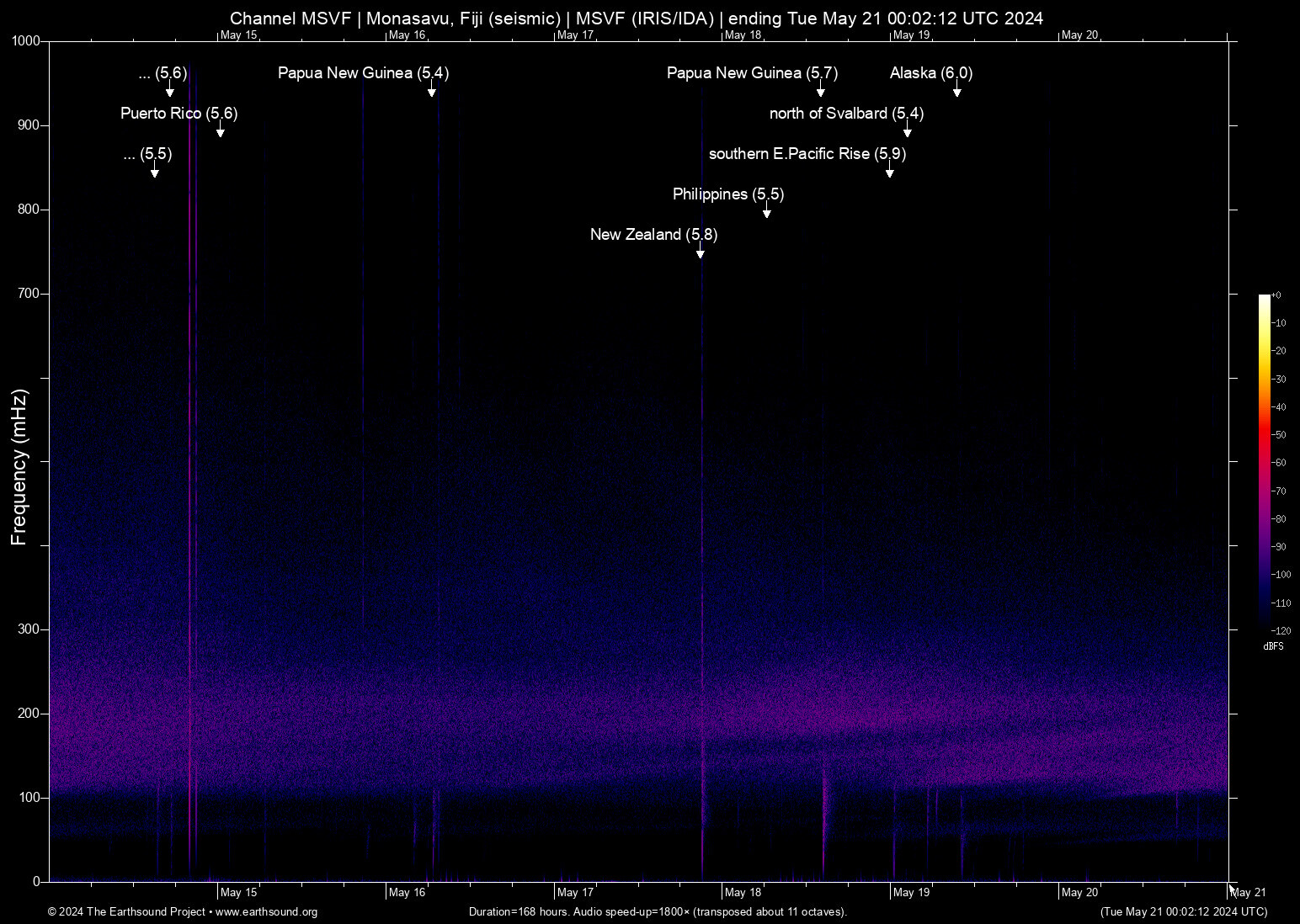This screenshot has width=1300, height=924.
Task: Select the Papua New Guinea (5.4) event arrow
Action: 431,91
